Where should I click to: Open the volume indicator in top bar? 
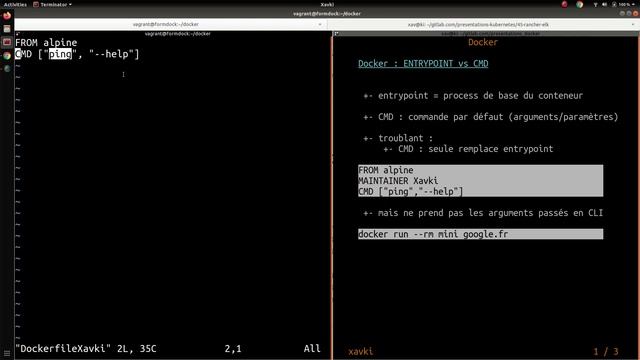[604, 4]
